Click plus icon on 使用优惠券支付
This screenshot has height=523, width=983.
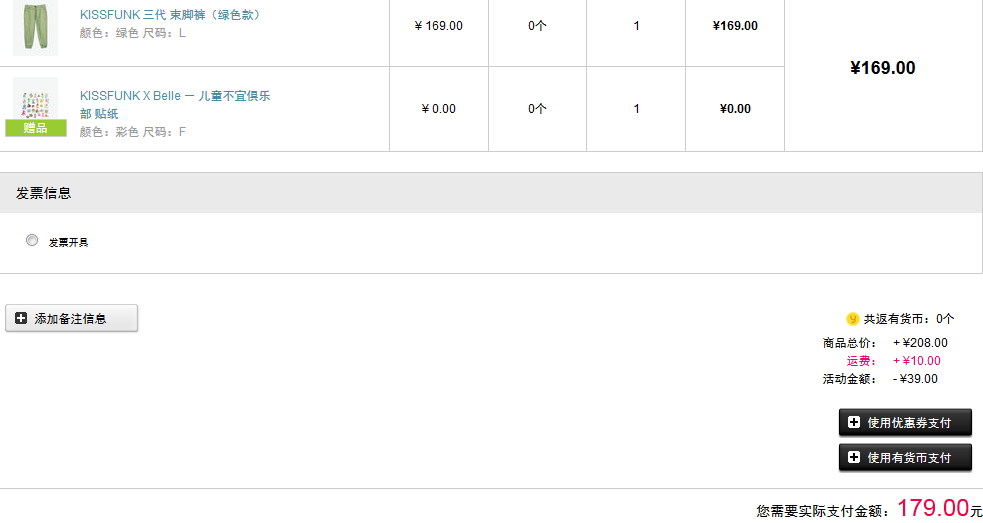(854, 422)
